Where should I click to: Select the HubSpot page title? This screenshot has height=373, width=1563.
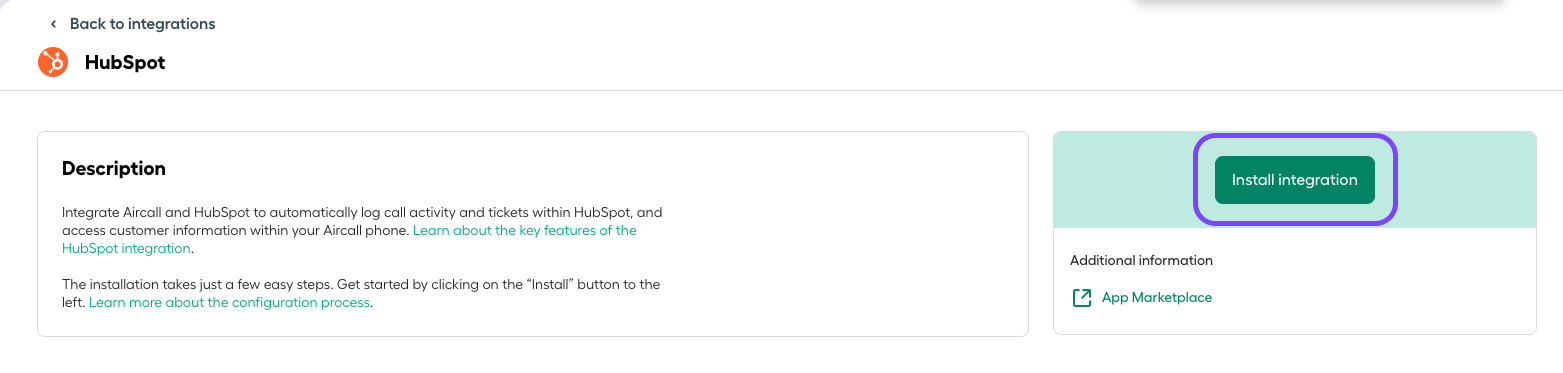click(x=125, y=63)
